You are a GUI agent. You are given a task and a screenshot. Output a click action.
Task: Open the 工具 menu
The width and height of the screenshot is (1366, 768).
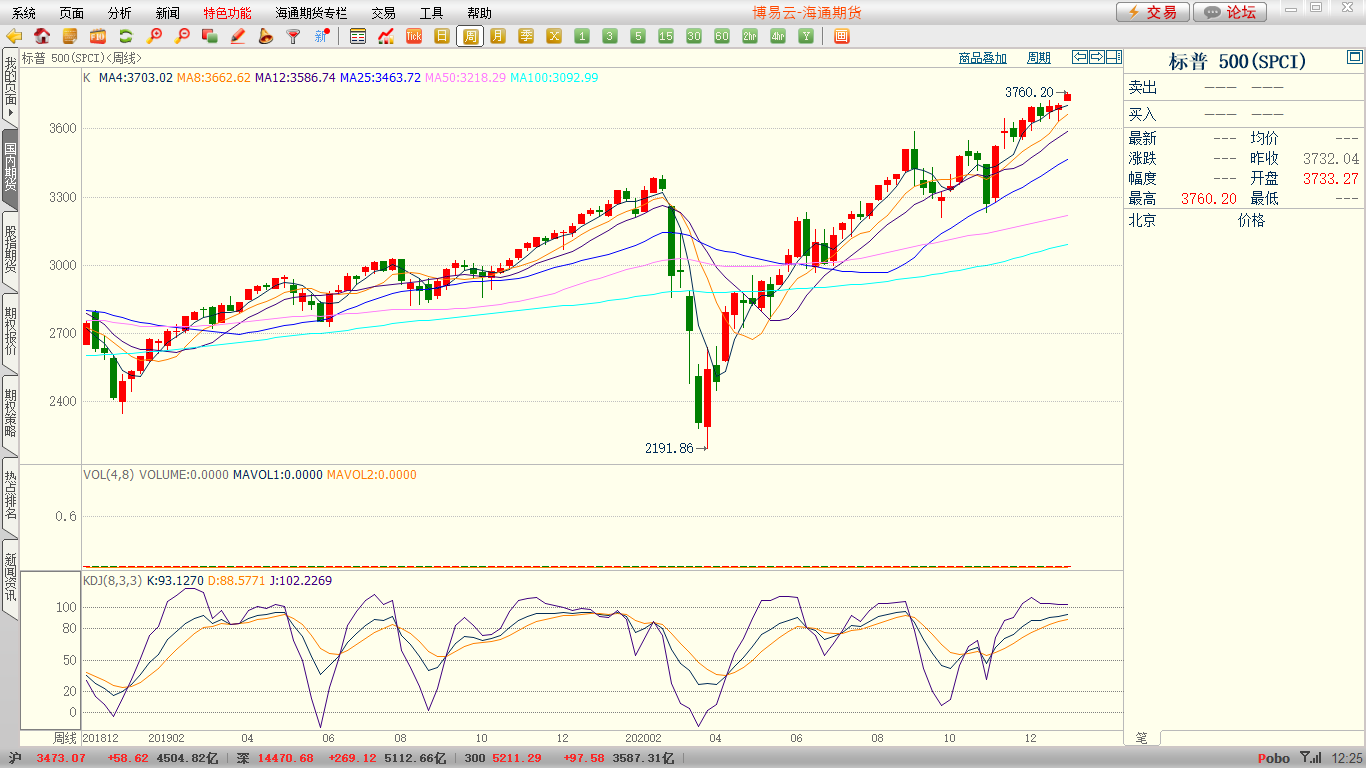431,13
